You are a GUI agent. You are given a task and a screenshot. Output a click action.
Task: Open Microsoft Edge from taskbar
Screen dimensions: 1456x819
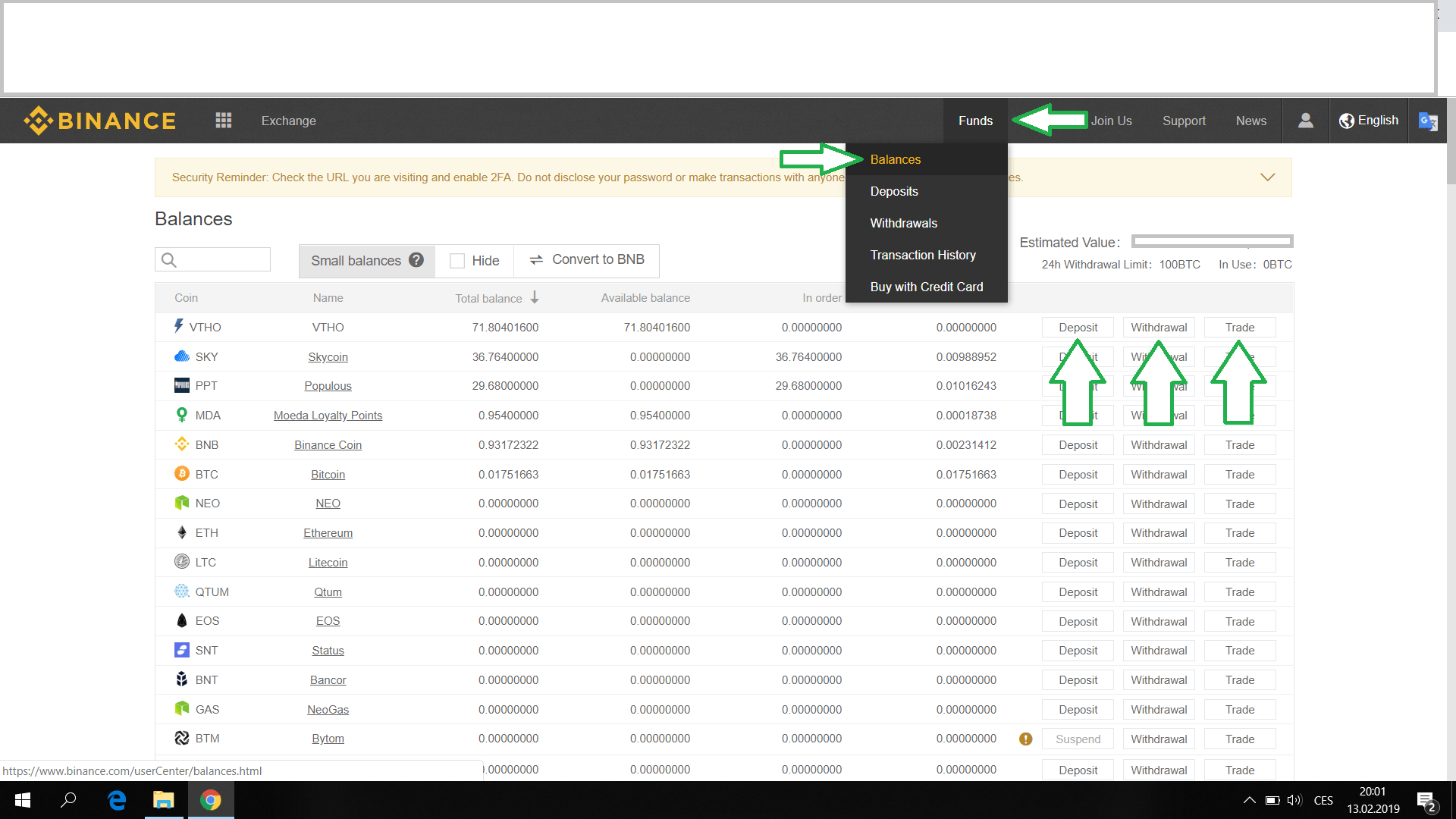[117, 800]
